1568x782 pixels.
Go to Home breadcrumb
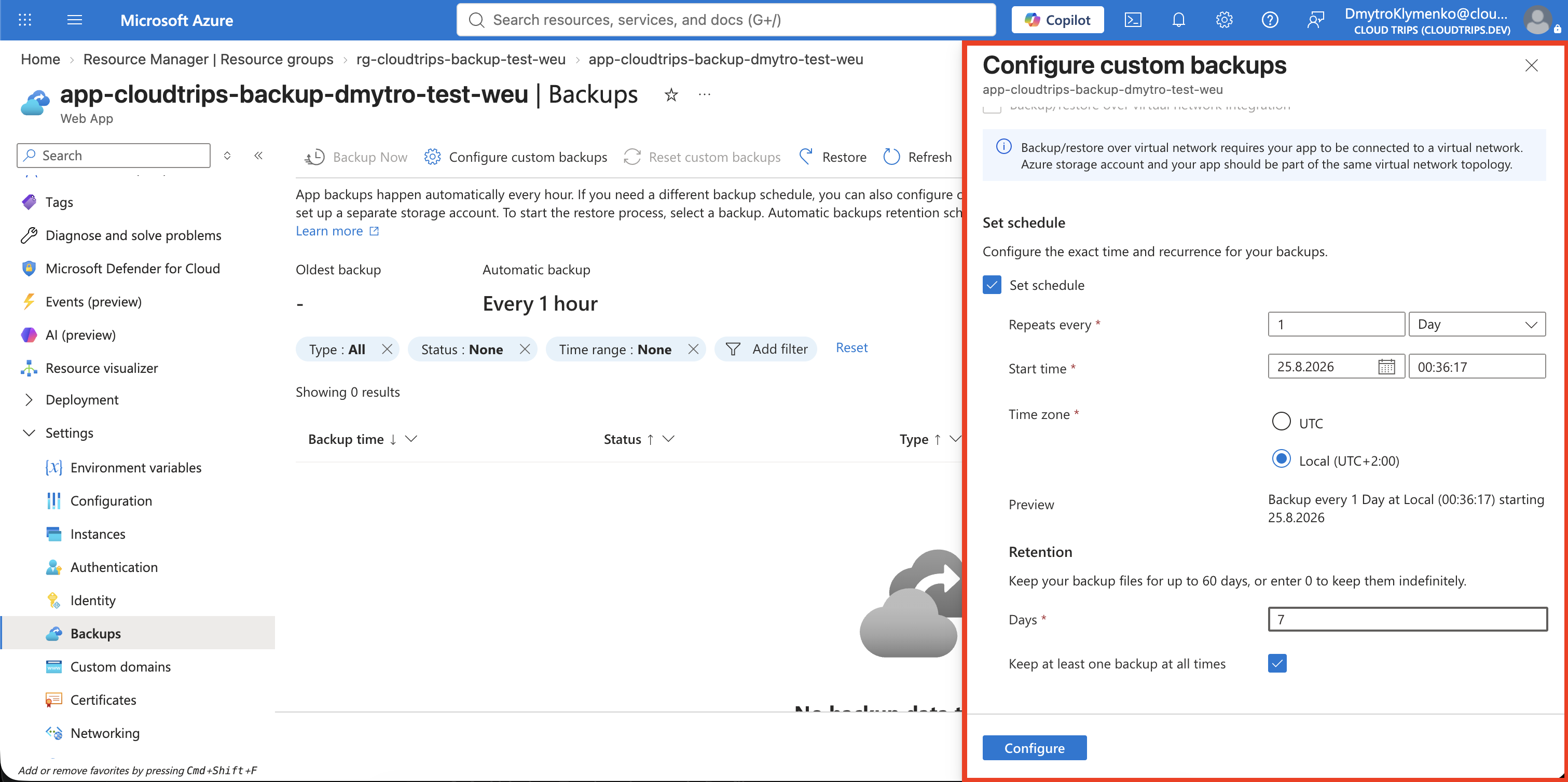pos(40,59)
